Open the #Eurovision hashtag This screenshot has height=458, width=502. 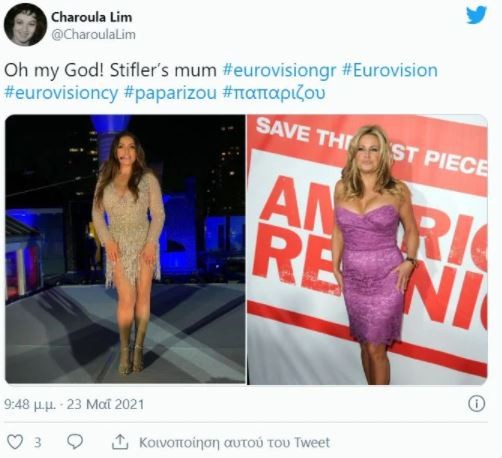click(x=390, y=71)
